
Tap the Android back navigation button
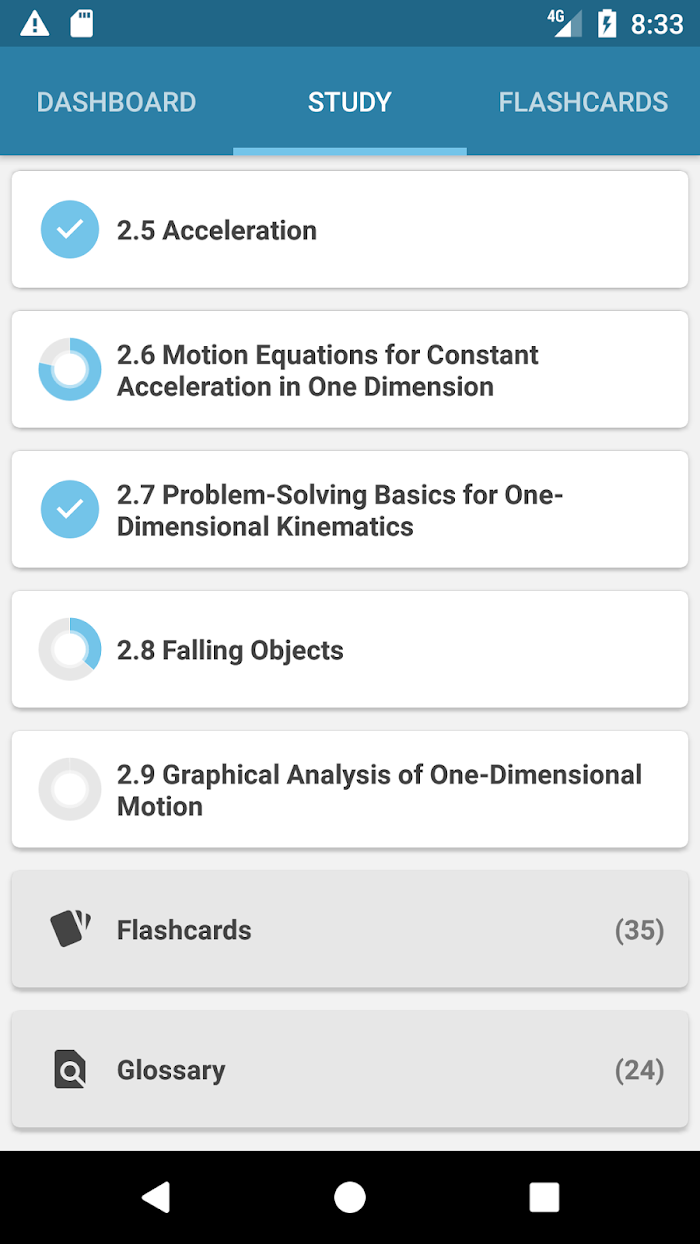[x=155, y=1197]
